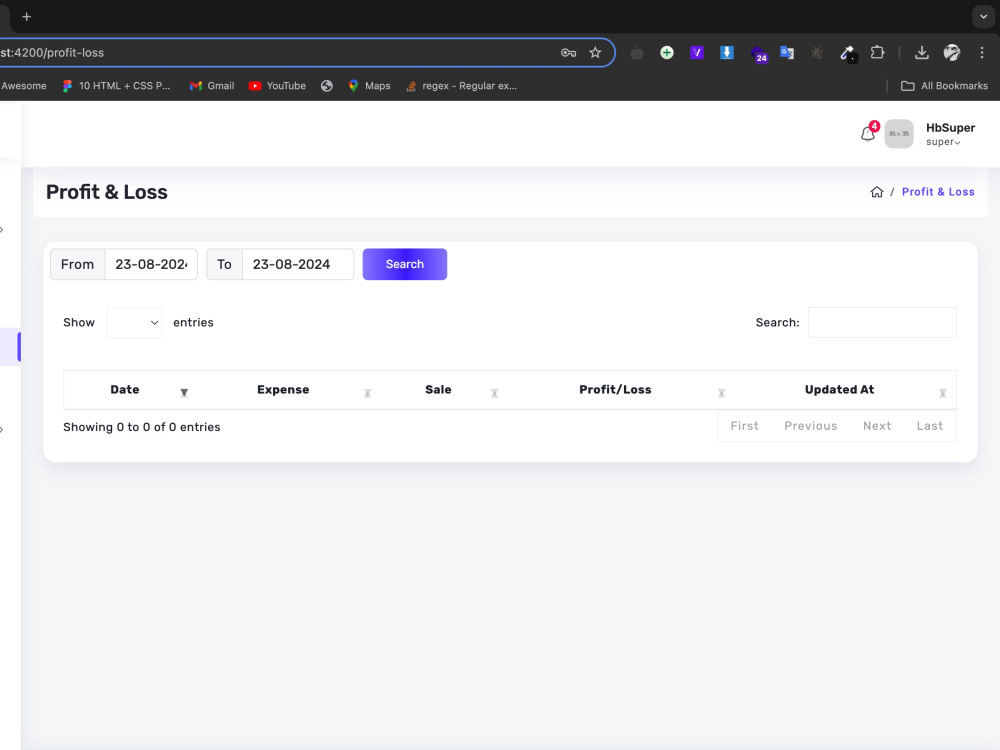The width and height of the screenshot is (1000, 750).
Task: Open the extension with the 24 badge
Action: click(x=758, y=54)
